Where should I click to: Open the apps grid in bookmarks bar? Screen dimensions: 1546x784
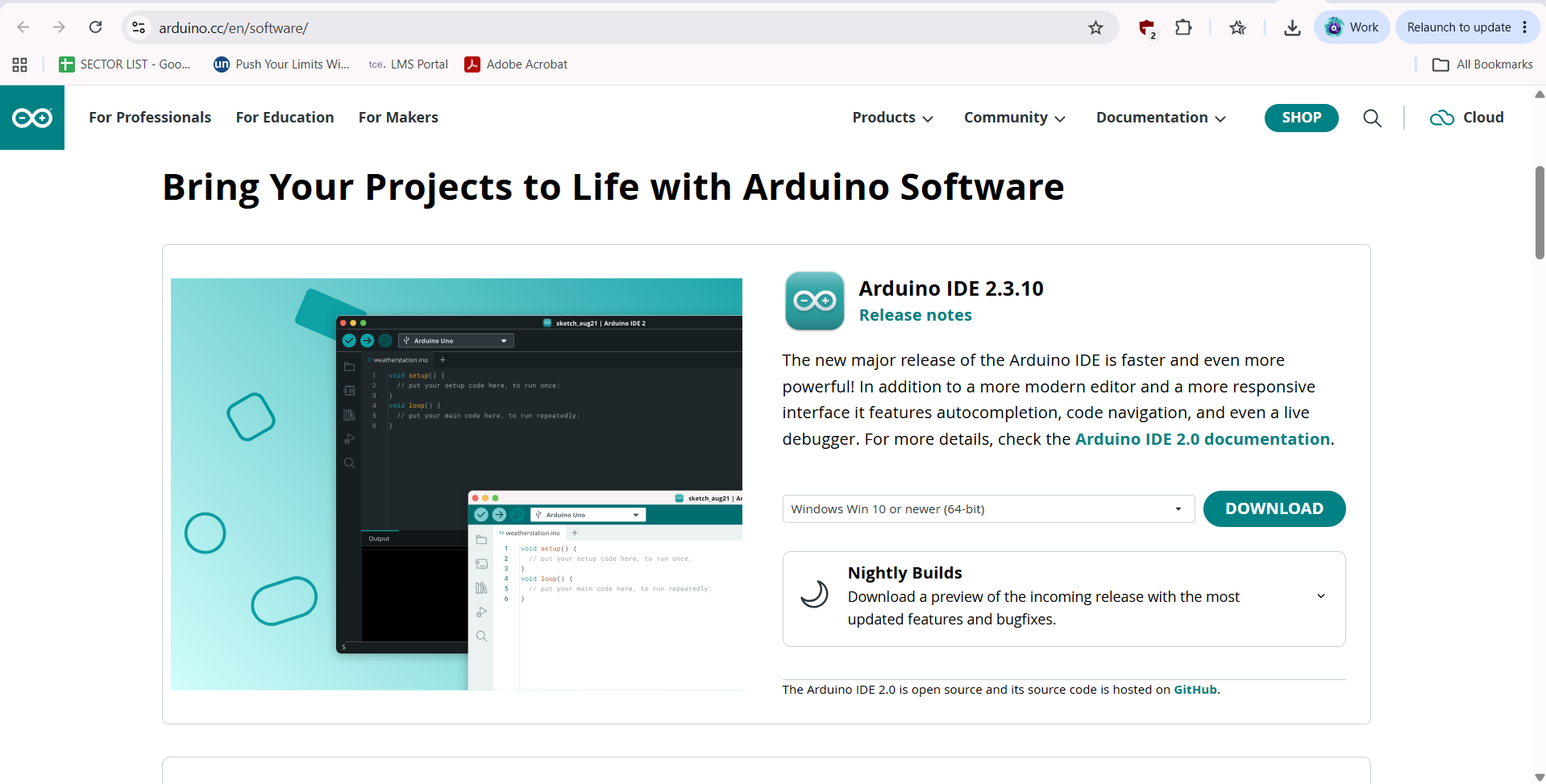click(x=20, y=64)
